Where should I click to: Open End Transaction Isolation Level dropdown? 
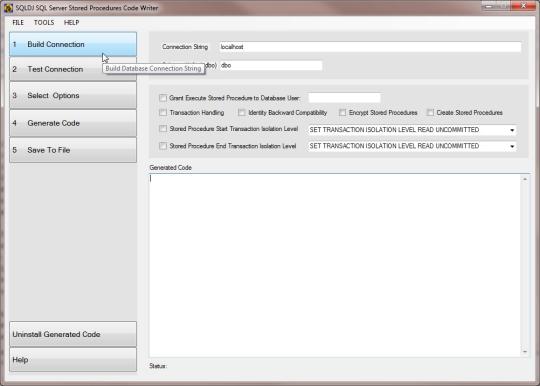[512, 146]
